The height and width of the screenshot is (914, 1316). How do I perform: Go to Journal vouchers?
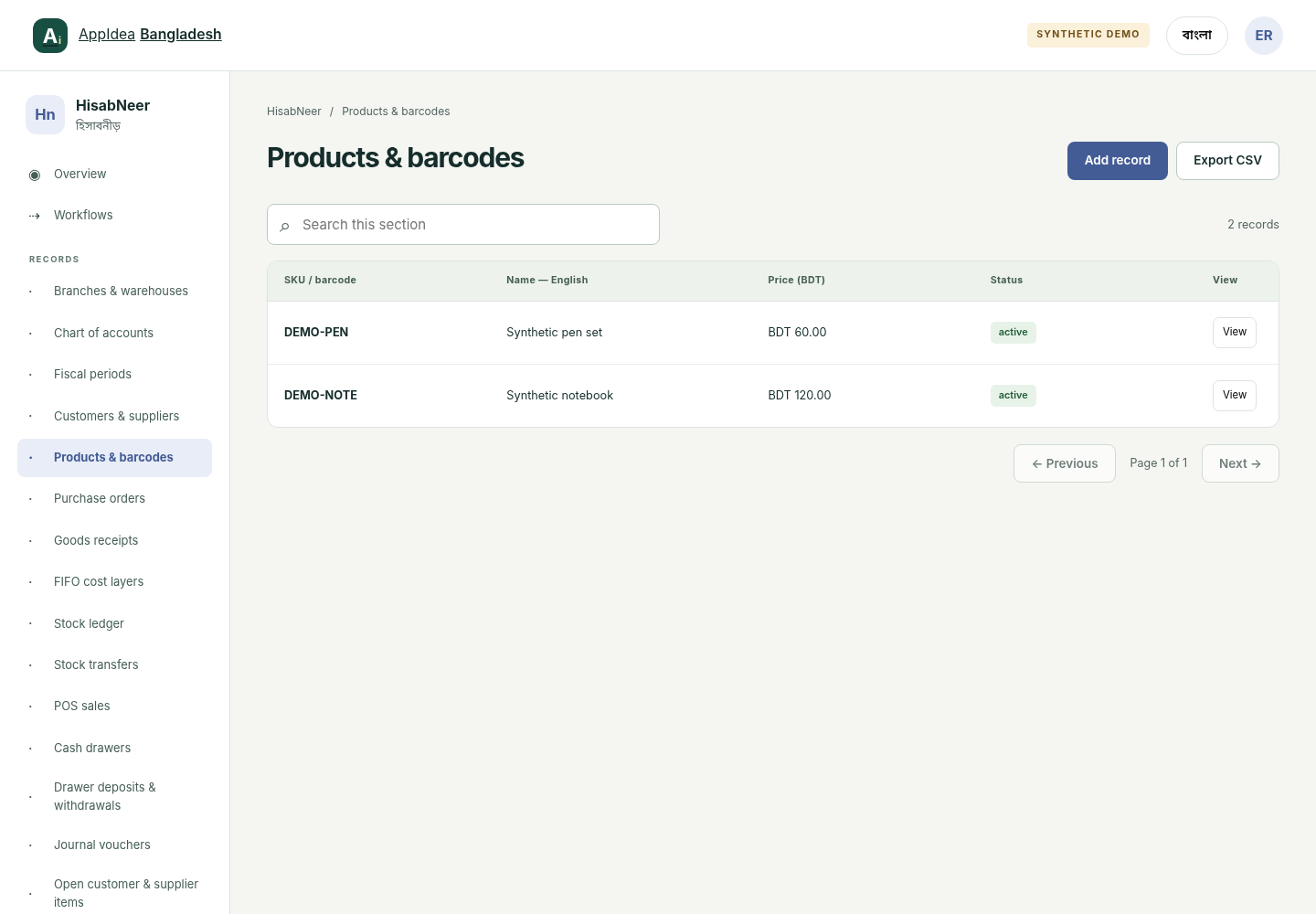(114, 845)
